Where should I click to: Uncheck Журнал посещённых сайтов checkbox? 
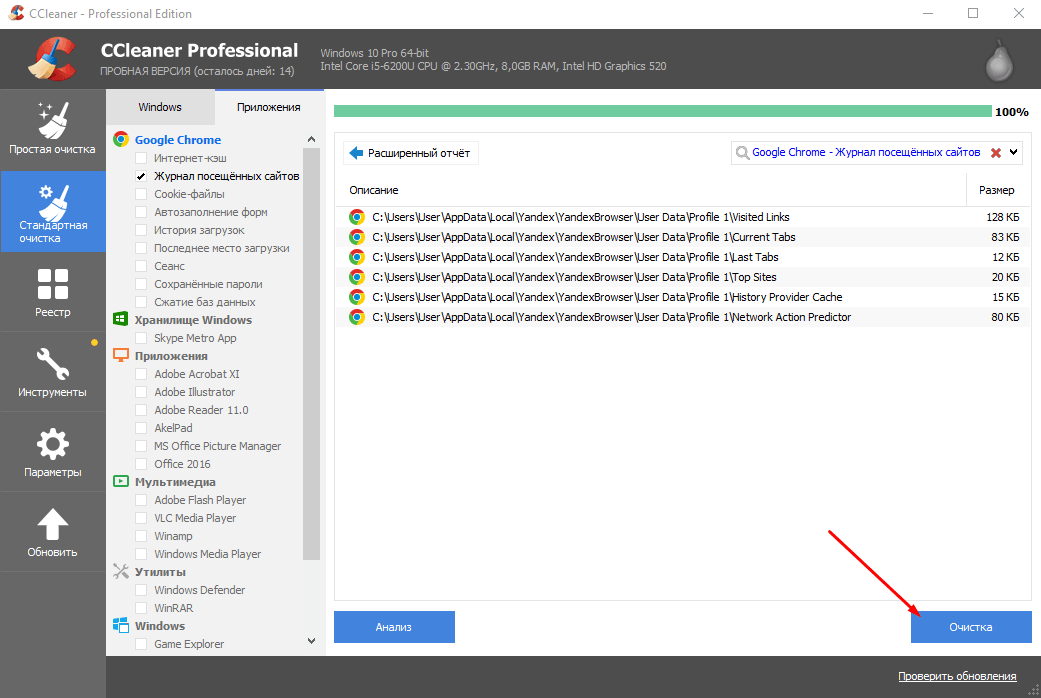tap(142, 176)
